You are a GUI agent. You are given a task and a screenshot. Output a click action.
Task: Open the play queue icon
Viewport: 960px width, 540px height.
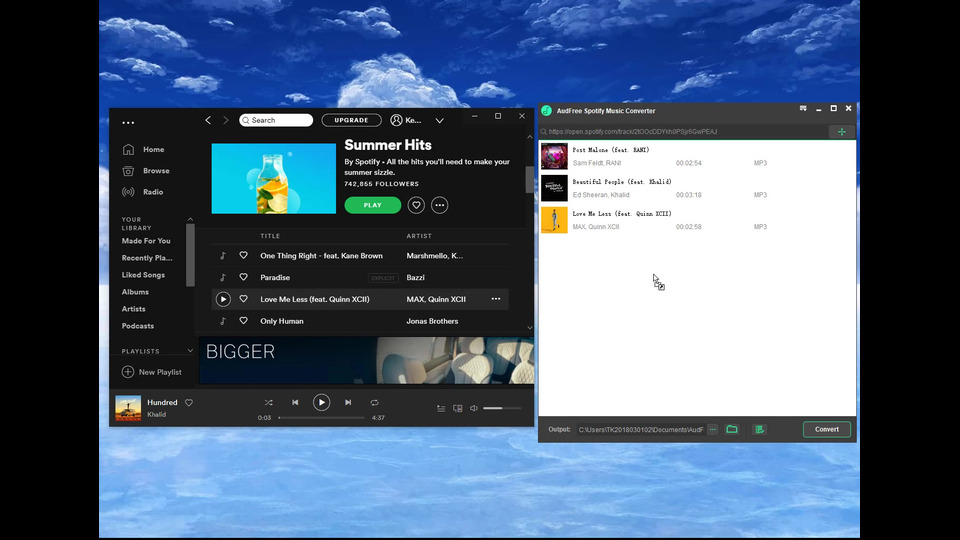441,408
